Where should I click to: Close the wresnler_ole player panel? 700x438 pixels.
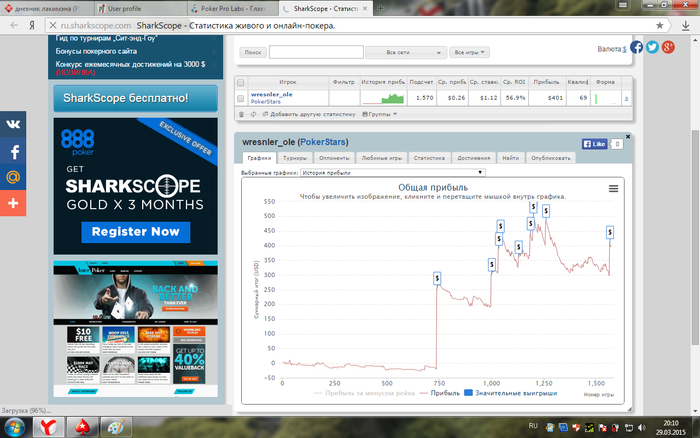tap(628, 137)
